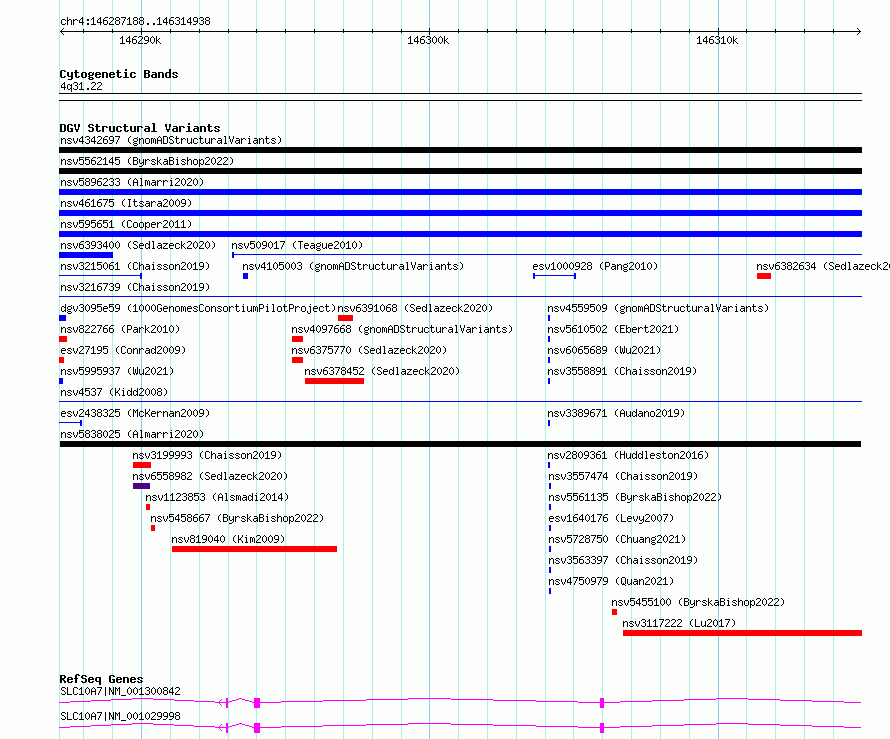This screenshot has height=739, width=890.
Task: Click the purple nsv6558982 variant bar
Action: (x=141, y=486)
